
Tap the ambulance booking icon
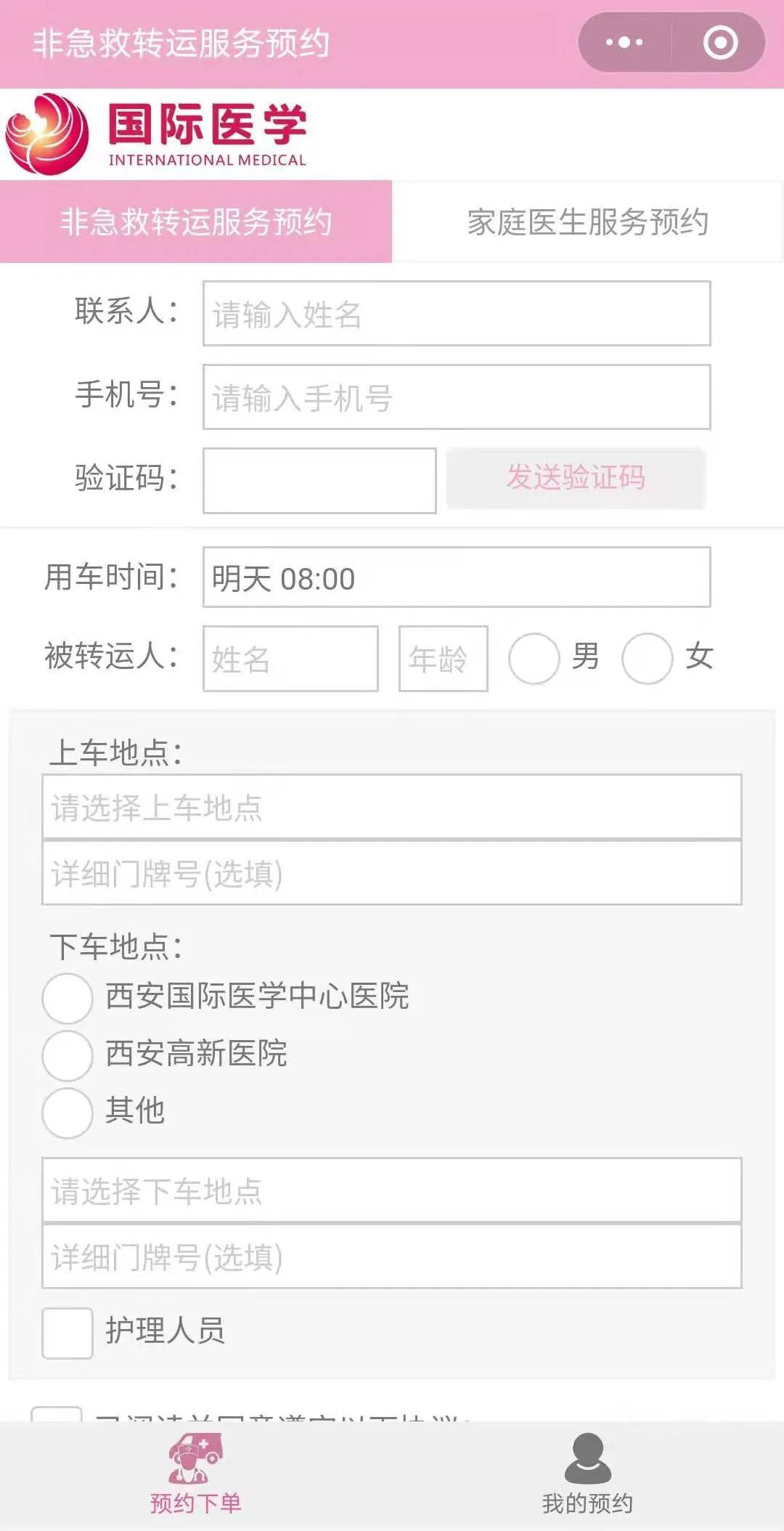(x=195, y=1458)
